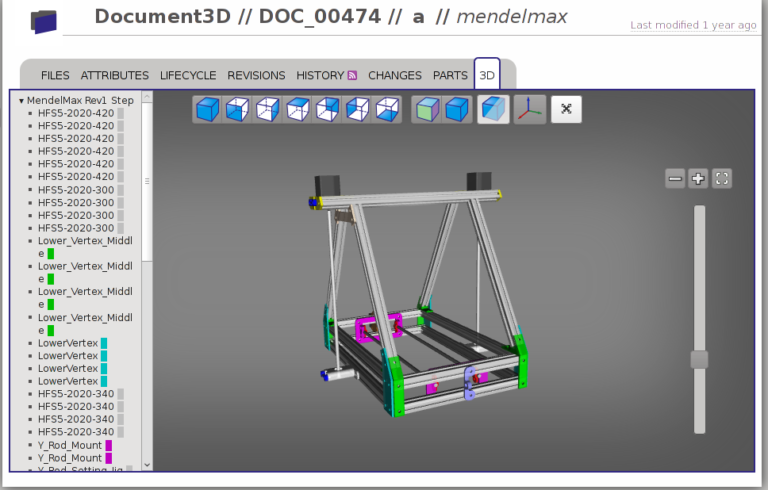Zoom in with the plus button
Image resolution: width=768 pixels, height=490 pixels.
tap(698, 178)
